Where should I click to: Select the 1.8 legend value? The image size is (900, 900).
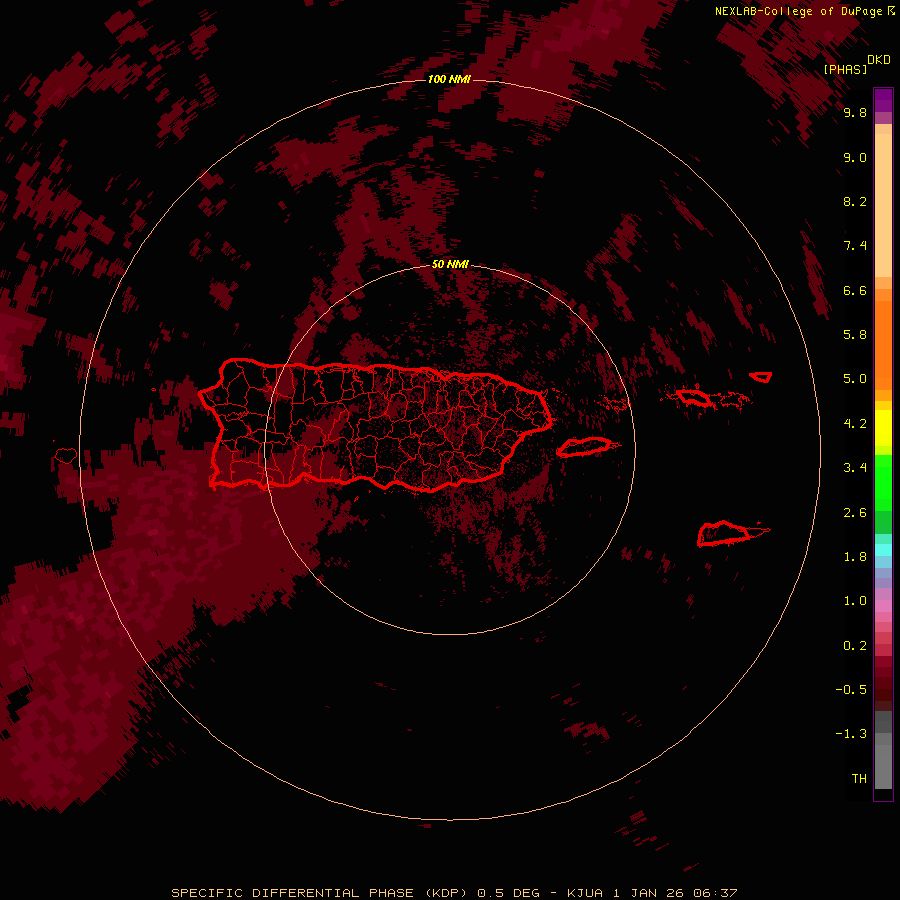855,556
